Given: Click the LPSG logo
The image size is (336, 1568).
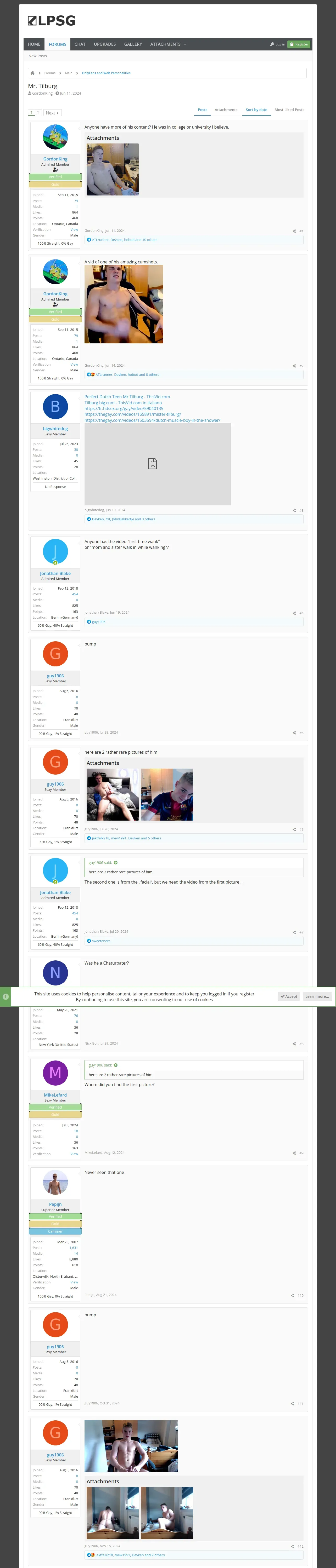Looking at the screenshot, I should pyautogui.click(x=51, y=21).
